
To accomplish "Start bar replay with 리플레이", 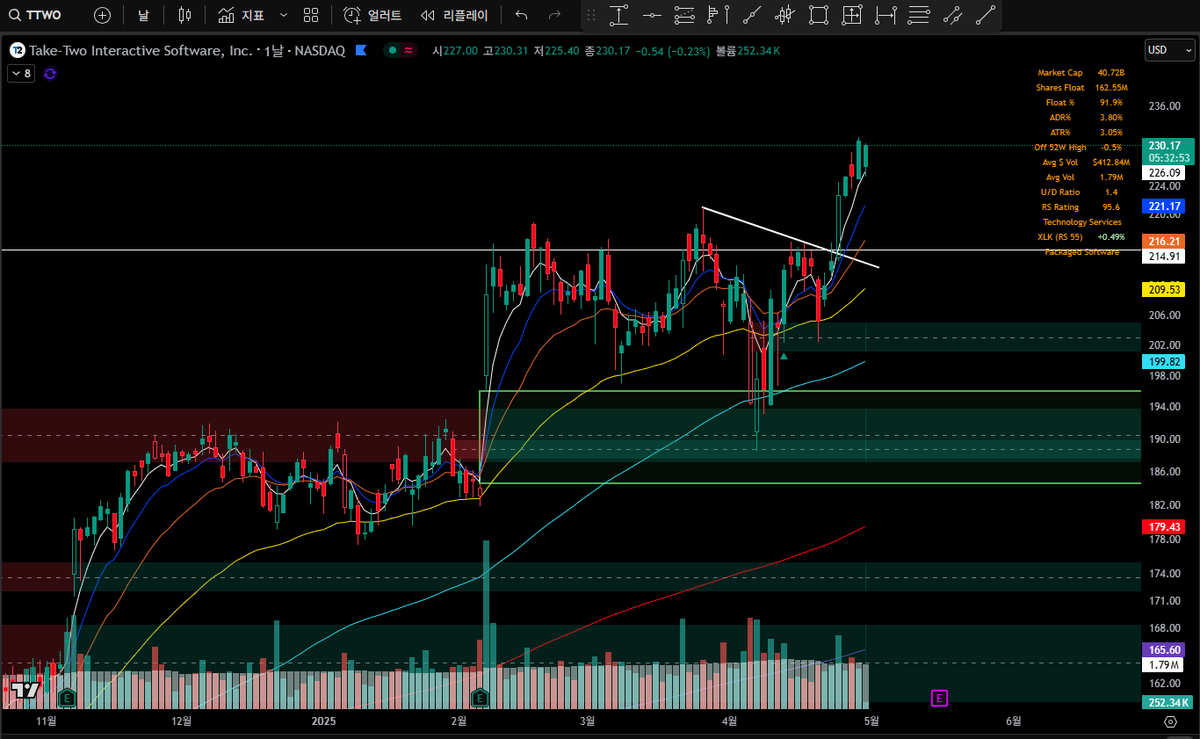I will 455,15.
